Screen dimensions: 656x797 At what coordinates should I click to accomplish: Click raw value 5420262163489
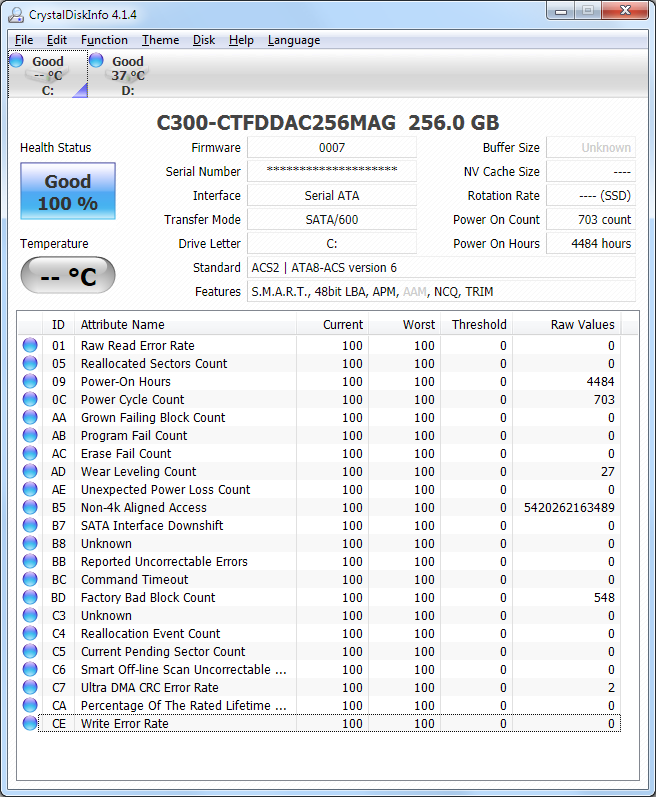click(569, 507)
